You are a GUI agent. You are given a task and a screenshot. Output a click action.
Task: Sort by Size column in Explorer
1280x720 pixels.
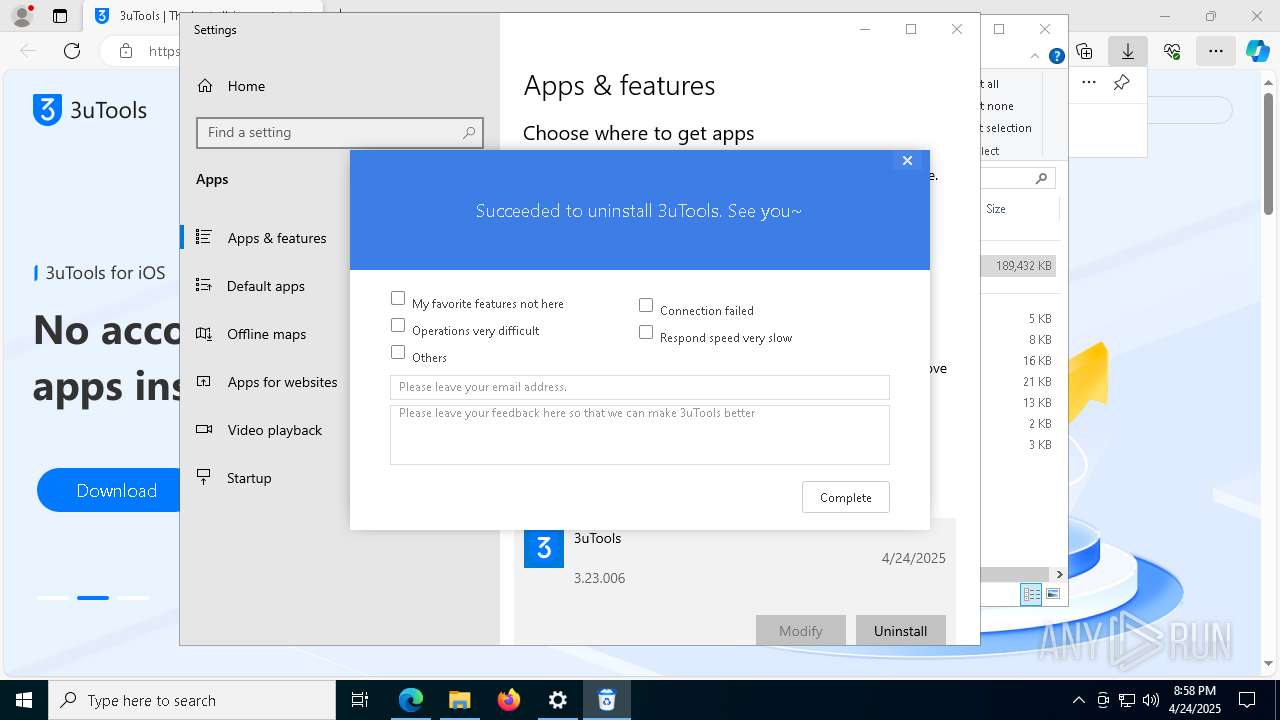(x=996, y=209)
